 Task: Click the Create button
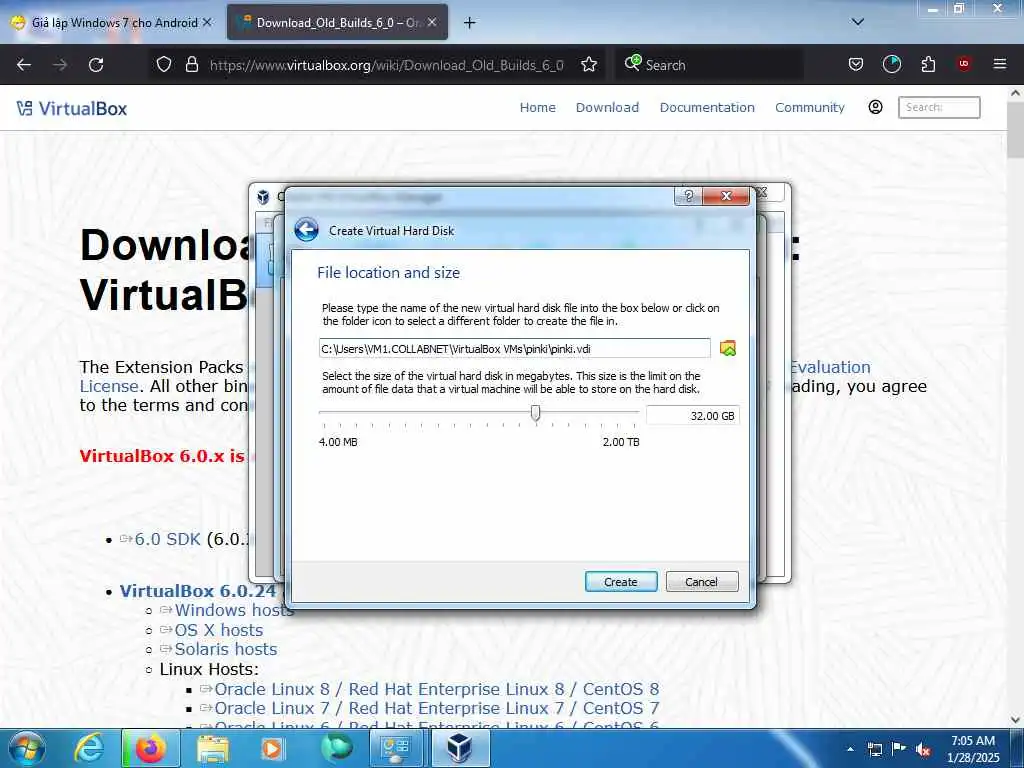(620, 581)
